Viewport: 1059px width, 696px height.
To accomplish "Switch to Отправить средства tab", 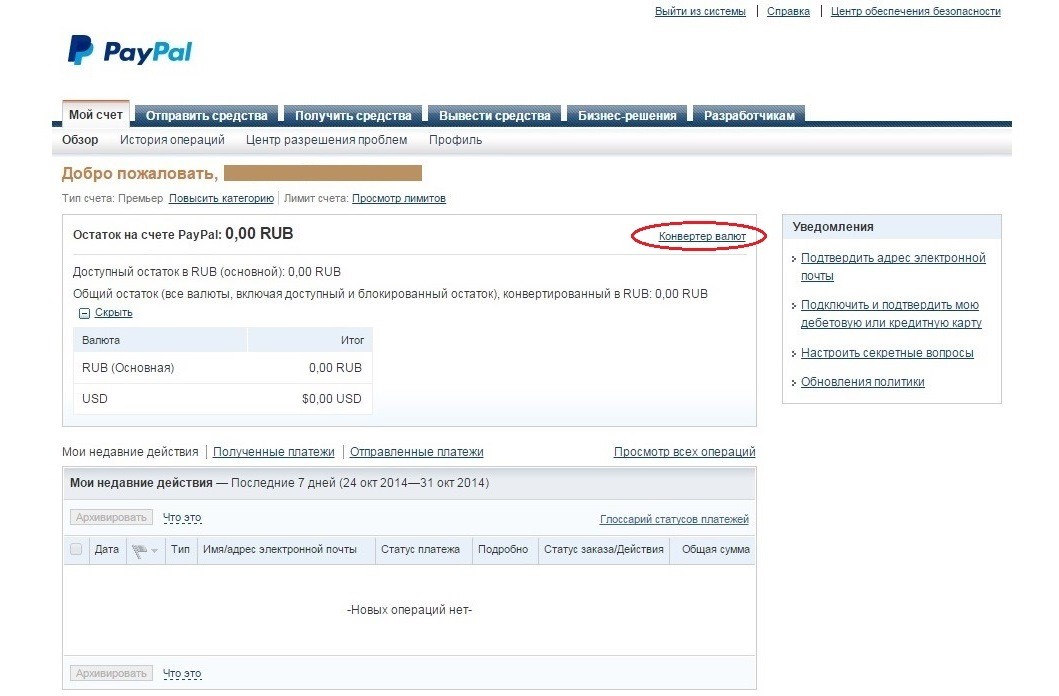I will [x=207, y=115].
